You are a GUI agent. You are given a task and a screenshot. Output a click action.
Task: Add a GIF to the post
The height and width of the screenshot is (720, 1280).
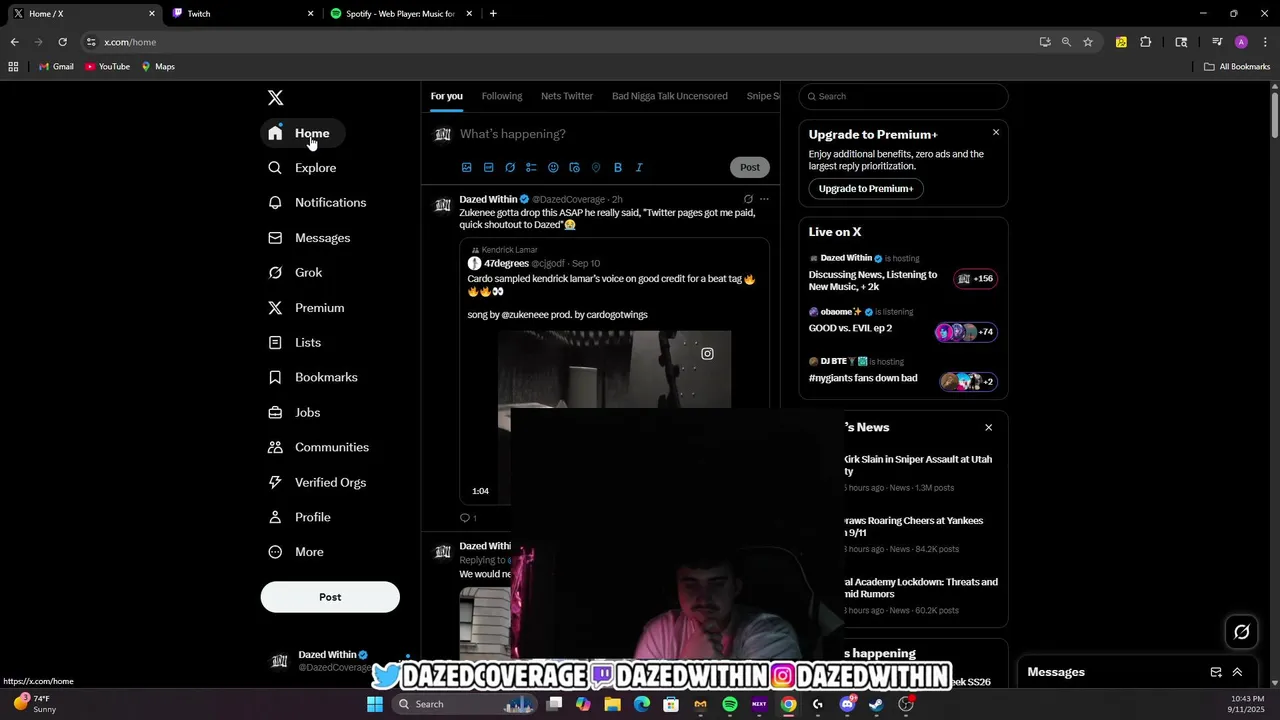(488, 167)
